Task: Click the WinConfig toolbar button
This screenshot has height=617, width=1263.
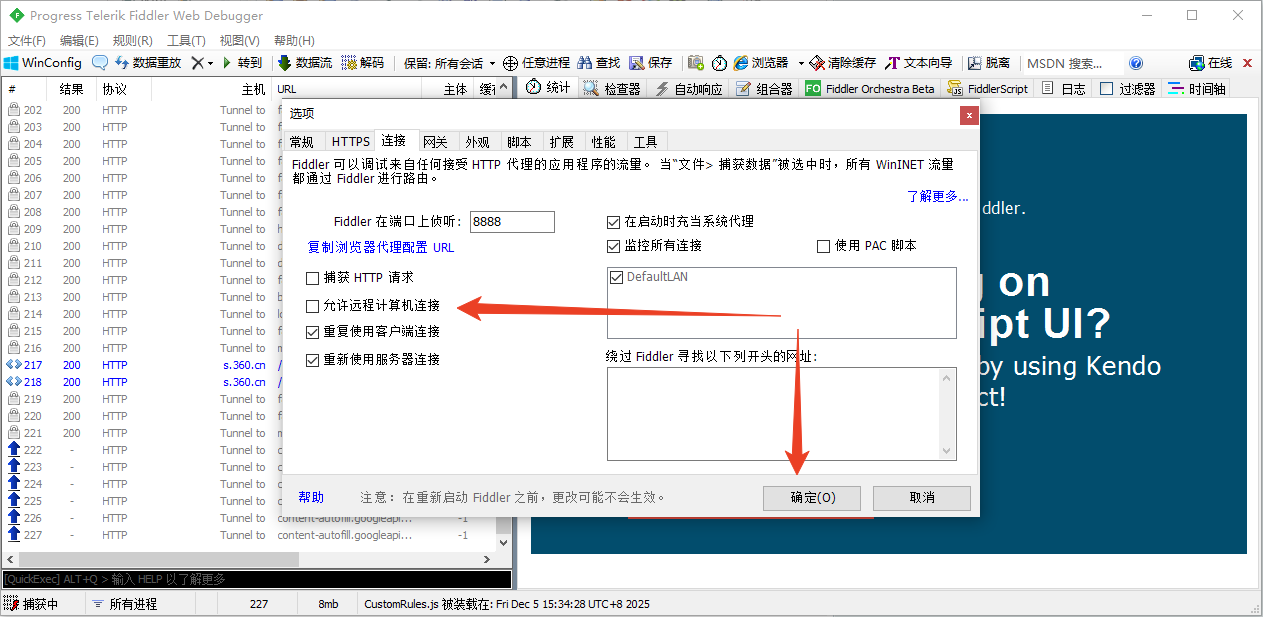Action: (x=42, y=62)
